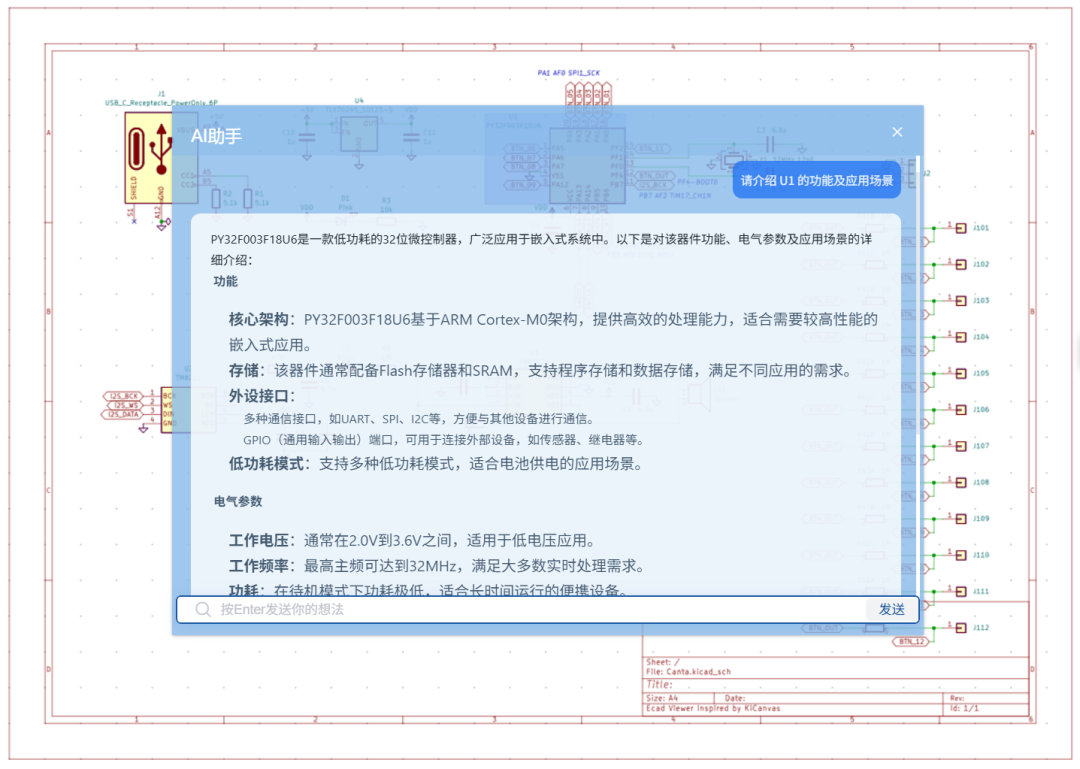Click the 存储 bold label
This screenshot has width=1080, height=769.
244,371
